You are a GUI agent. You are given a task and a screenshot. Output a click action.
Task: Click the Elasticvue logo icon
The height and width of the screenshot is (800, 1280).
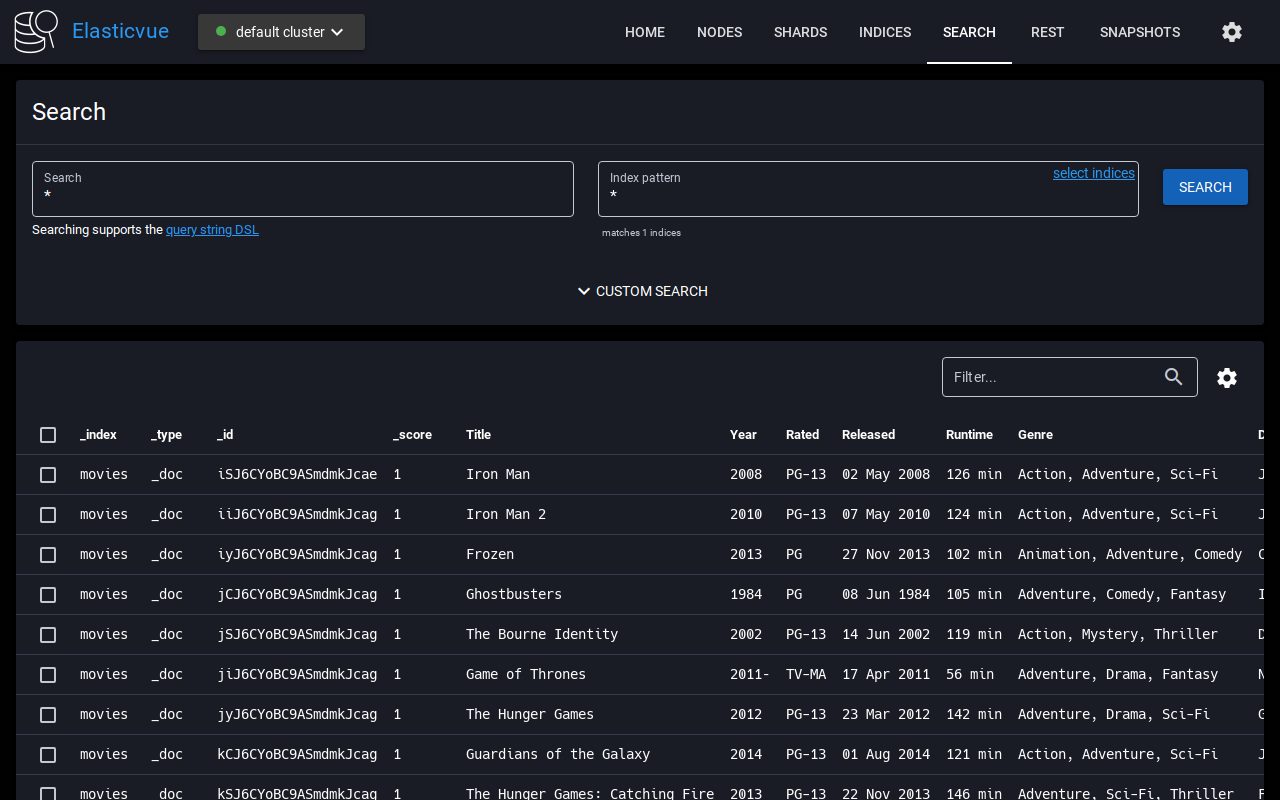tap(36, 32)
